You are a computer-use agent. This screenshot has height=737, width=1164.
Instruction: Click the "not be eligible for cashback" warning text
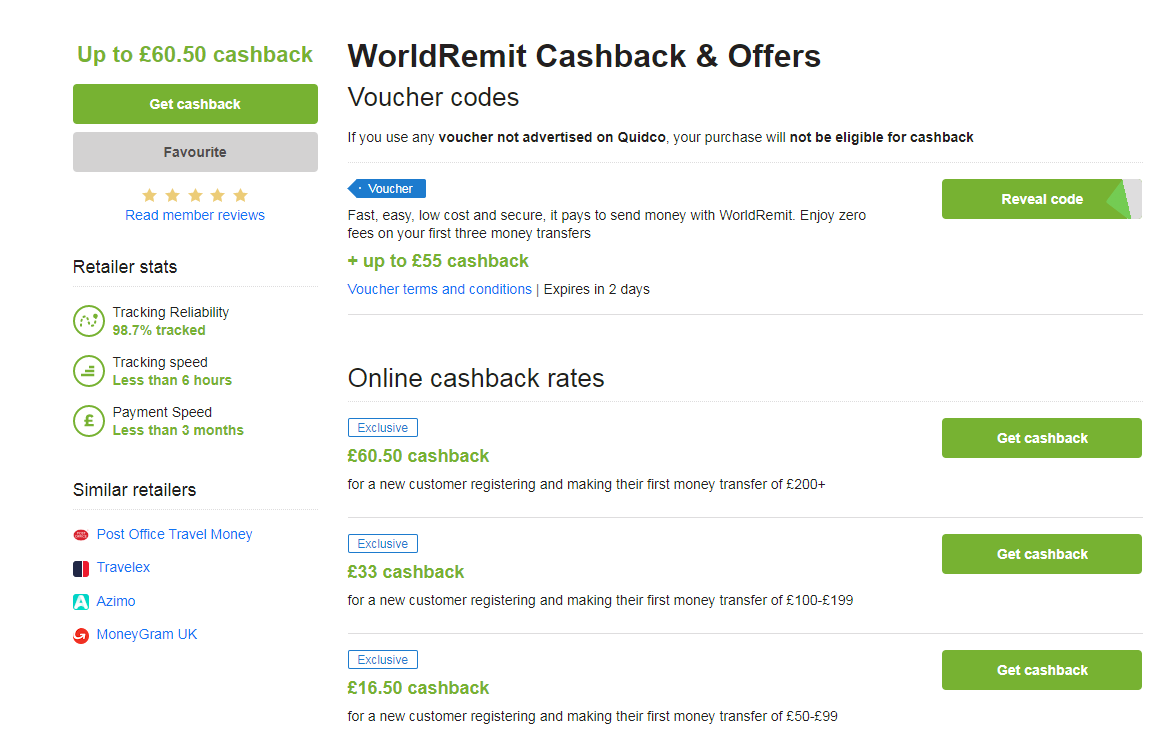coord(881,137)
